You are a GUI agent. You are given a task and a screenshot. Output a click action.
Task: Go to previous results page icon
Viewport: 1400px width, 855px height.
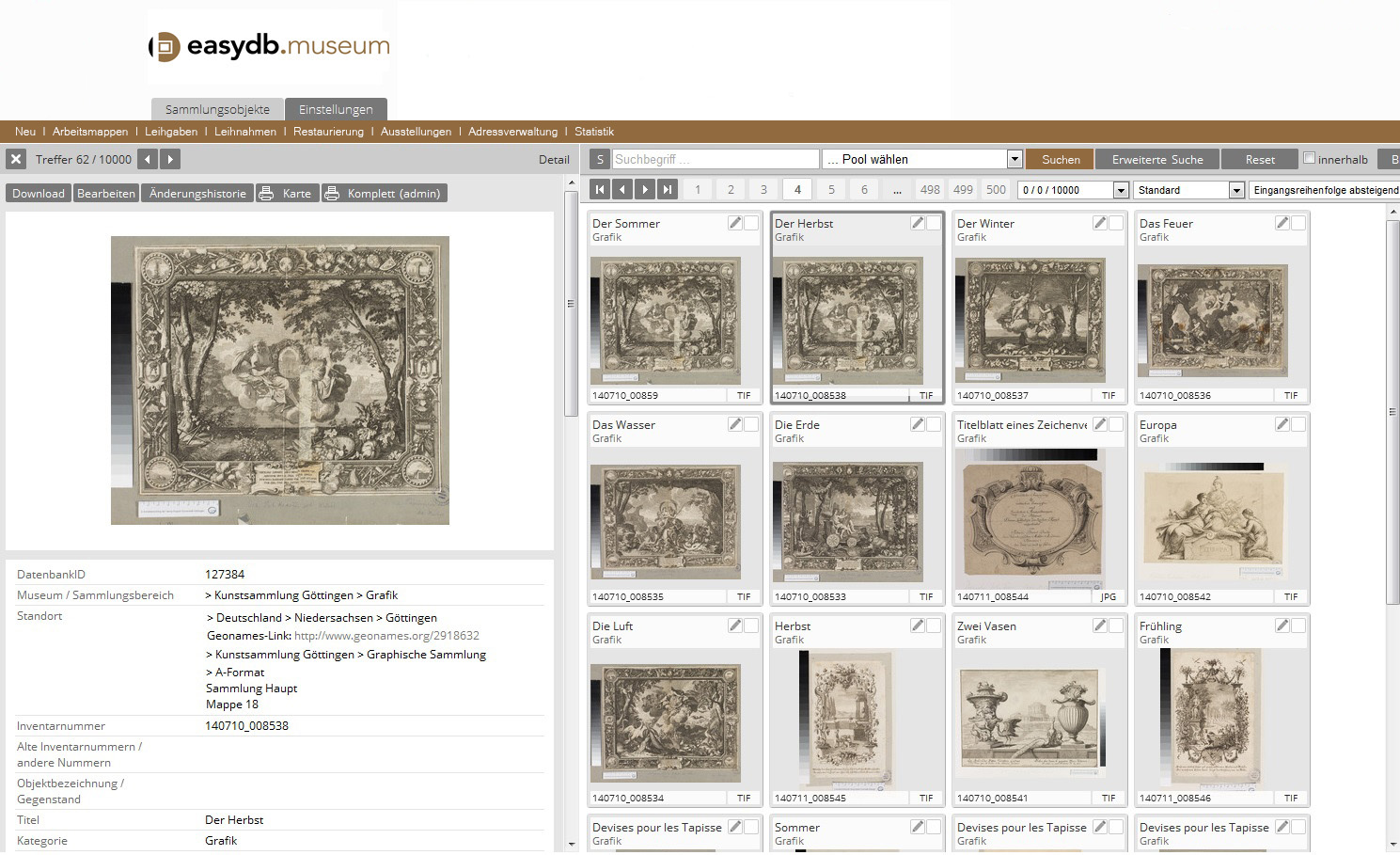pos(622,189)
